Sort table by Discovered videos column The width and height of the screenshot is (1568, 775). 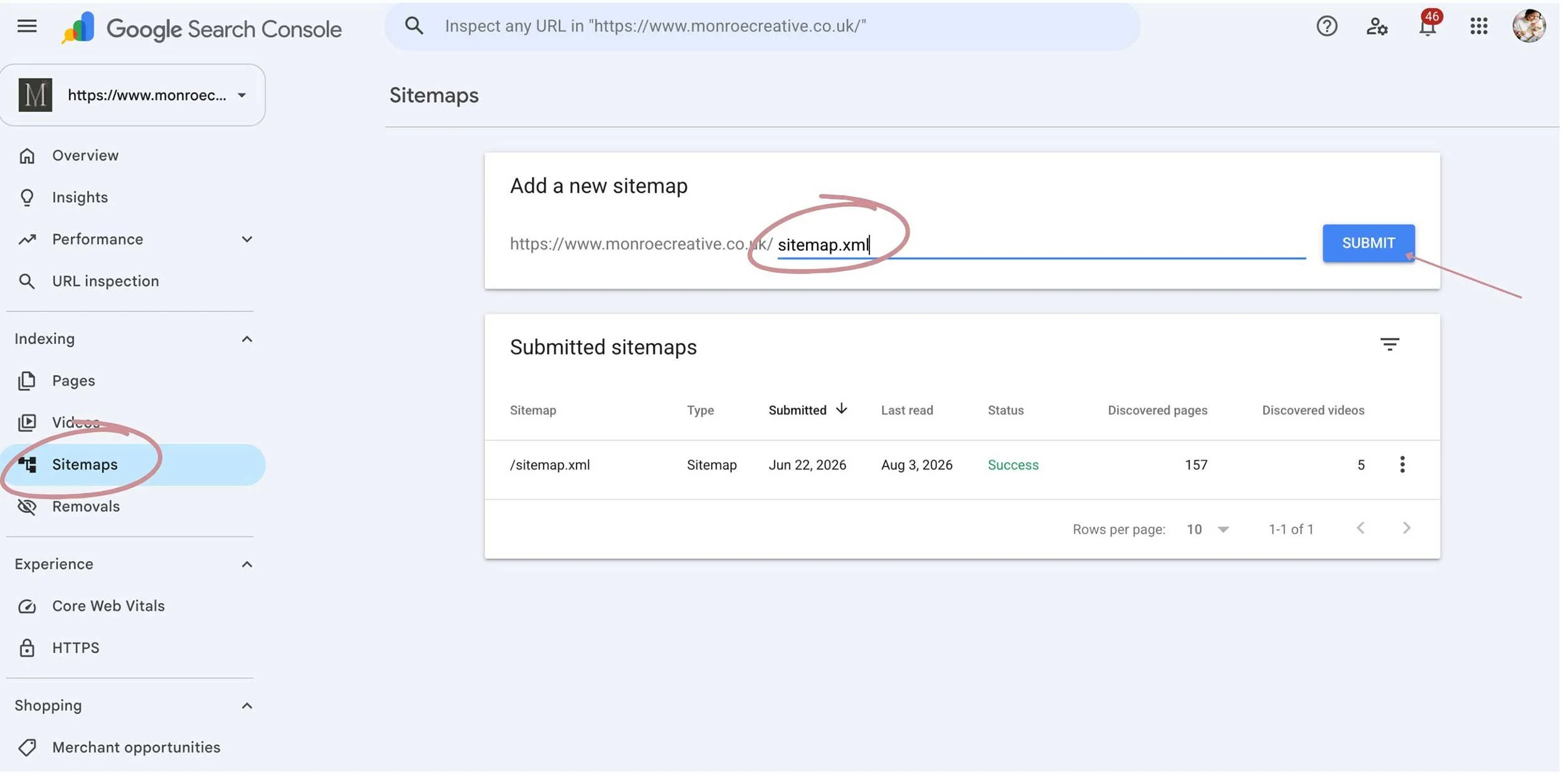(1313, 411)
